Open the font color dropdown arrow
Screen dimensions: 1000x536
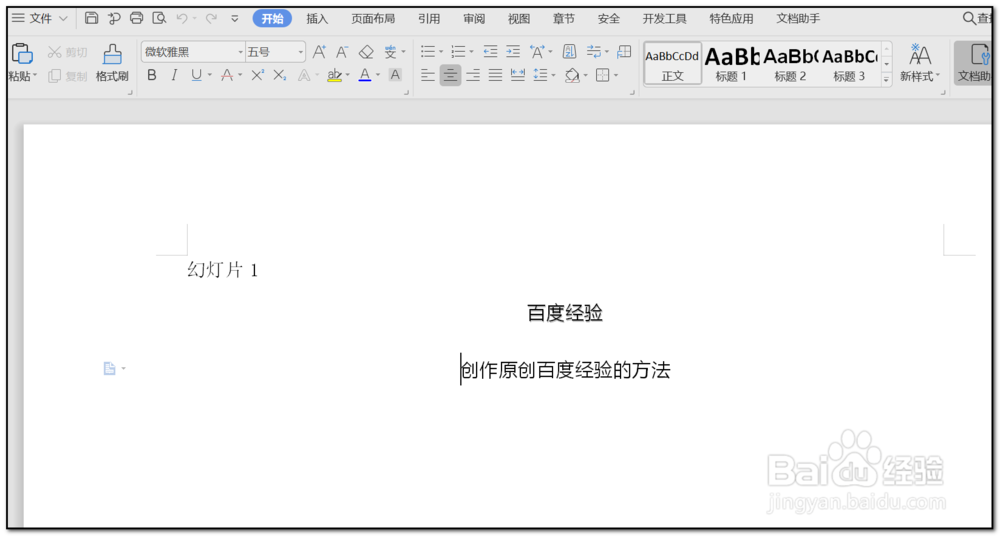tap(378, 75)
